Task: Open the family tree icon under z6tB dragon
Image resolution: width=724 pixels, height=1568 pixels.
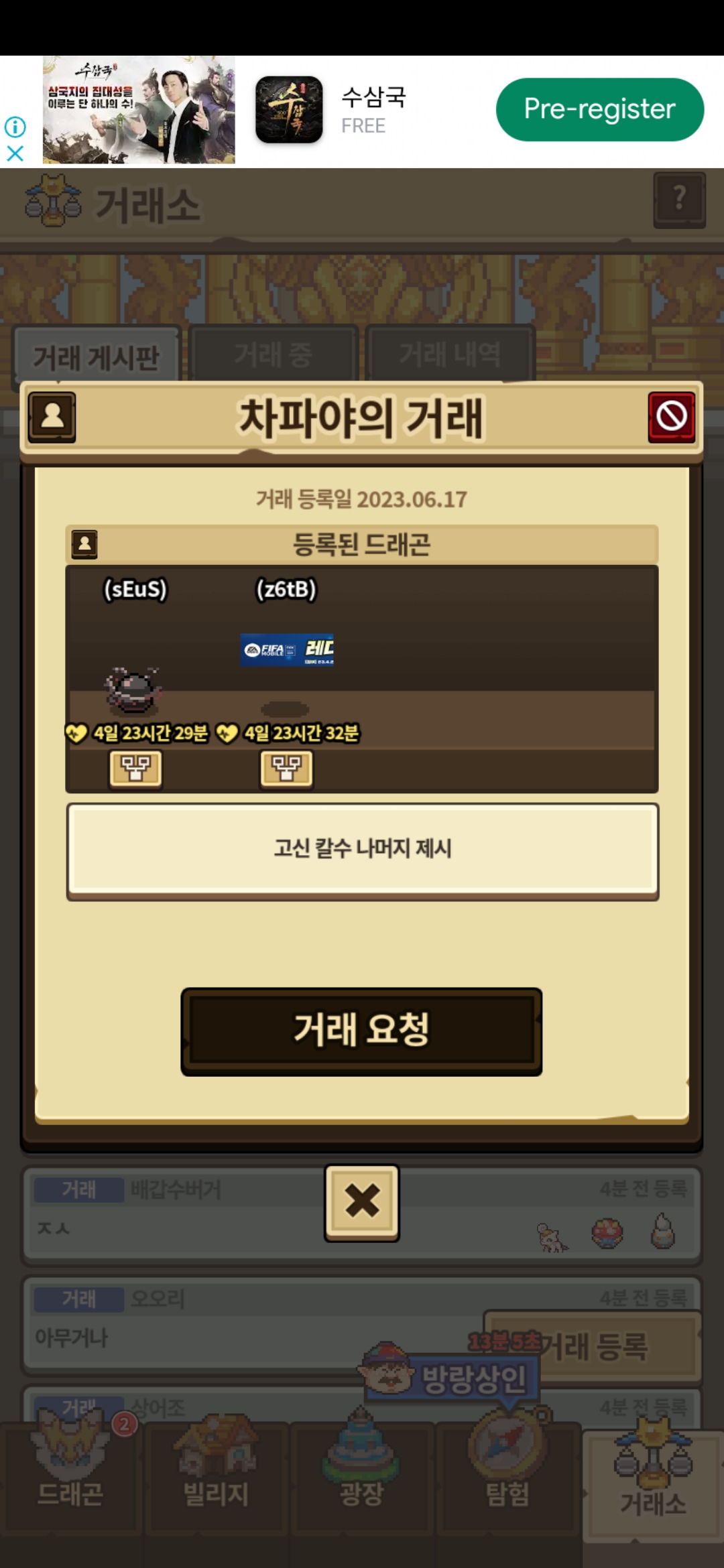Action: 286,769
